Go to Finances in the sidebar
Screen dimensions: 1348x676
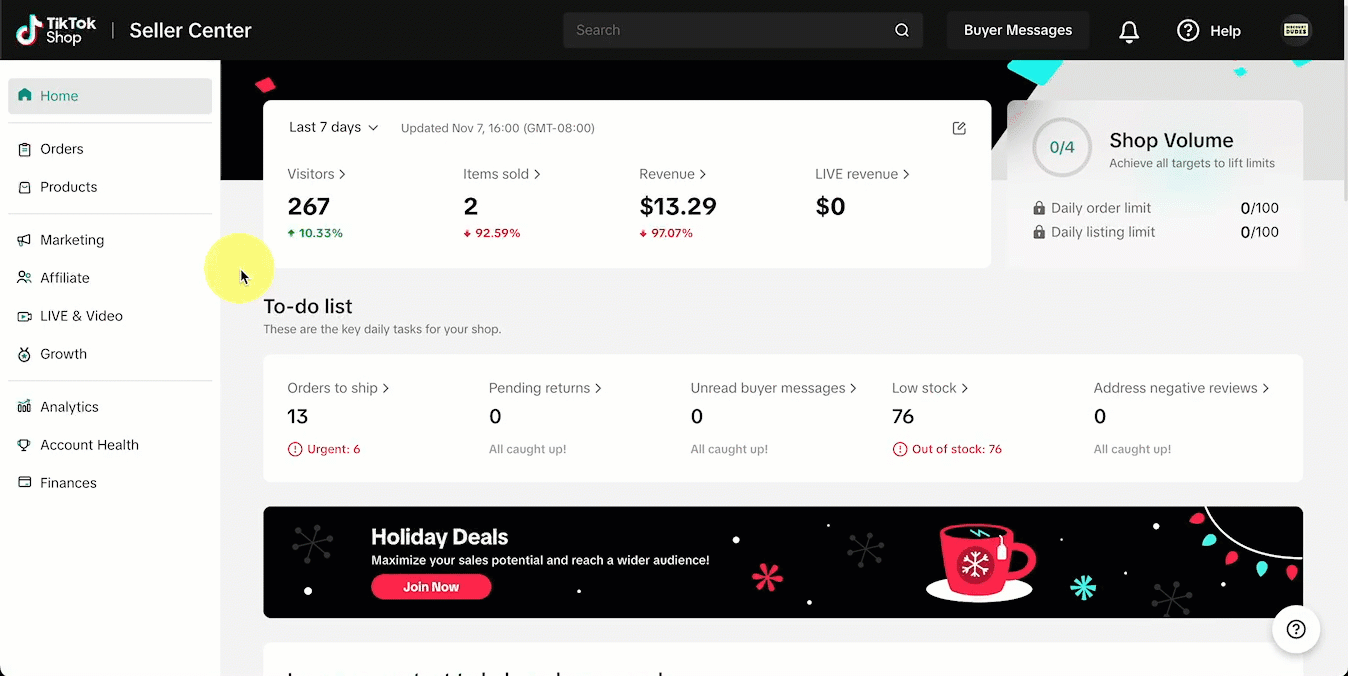point(68,483)
